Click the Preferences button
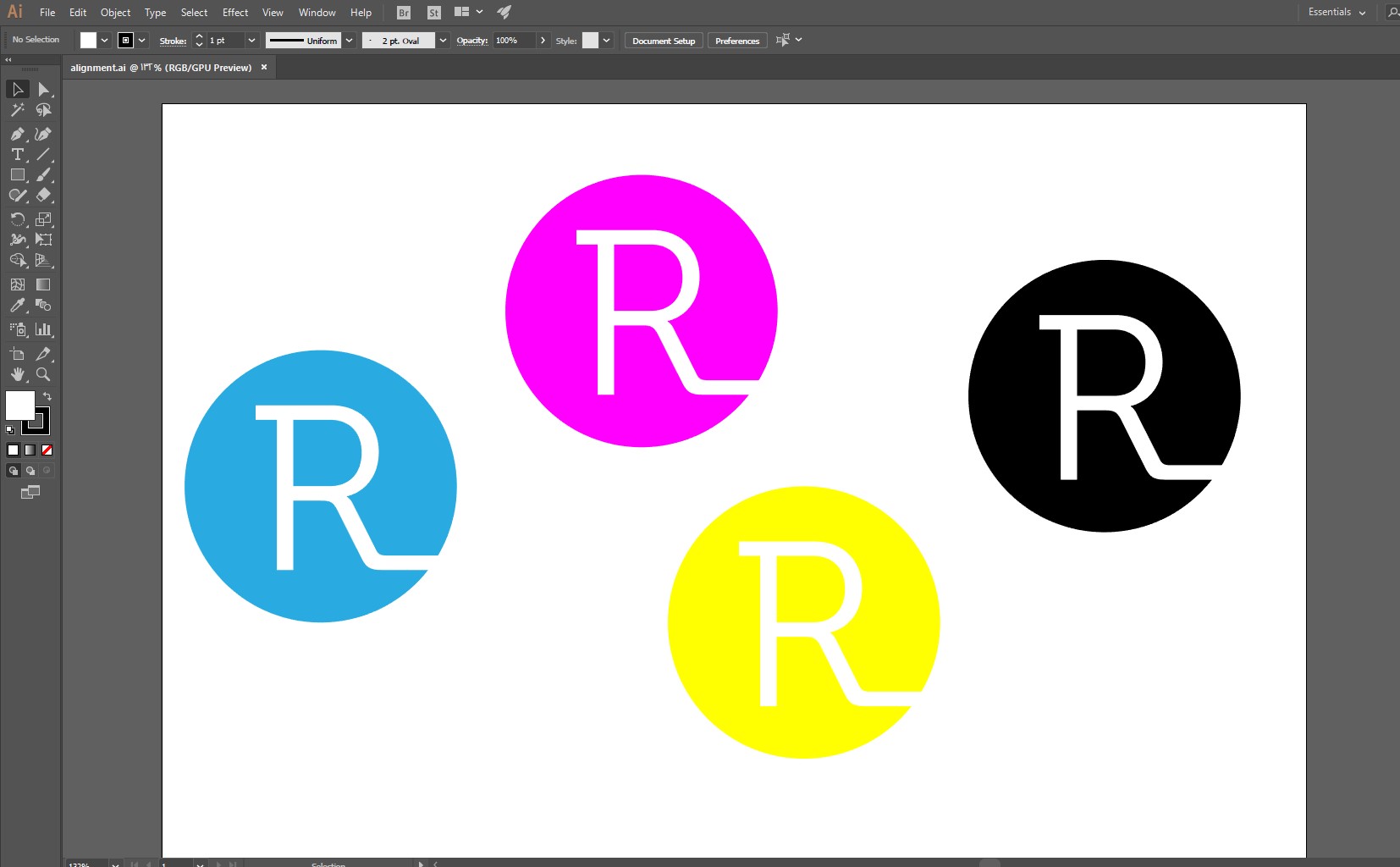The height and width of the screenshot is (867, 1400). click(737, 41)
